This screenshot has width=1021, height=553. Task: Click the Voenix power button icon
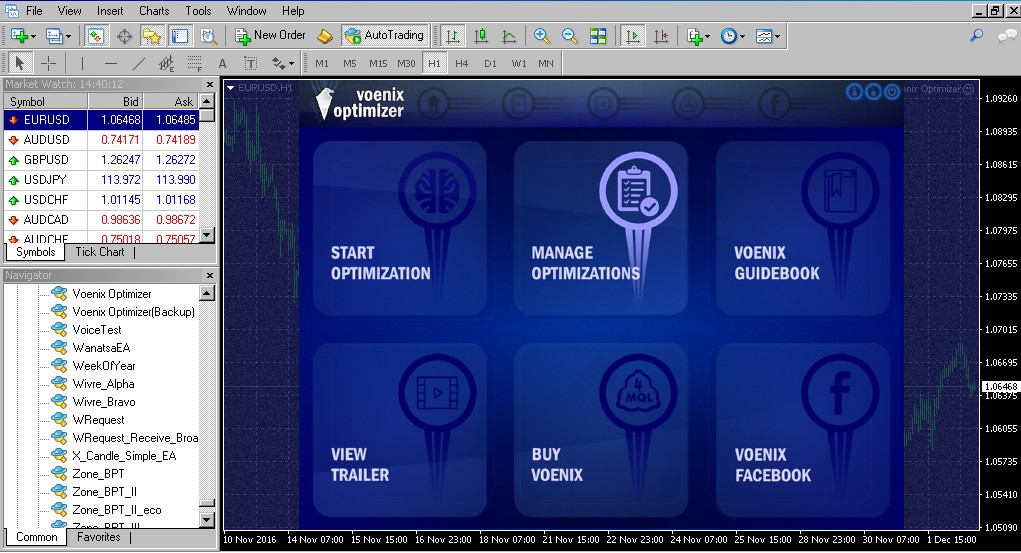pyautogui.click(x=892, y=92)
